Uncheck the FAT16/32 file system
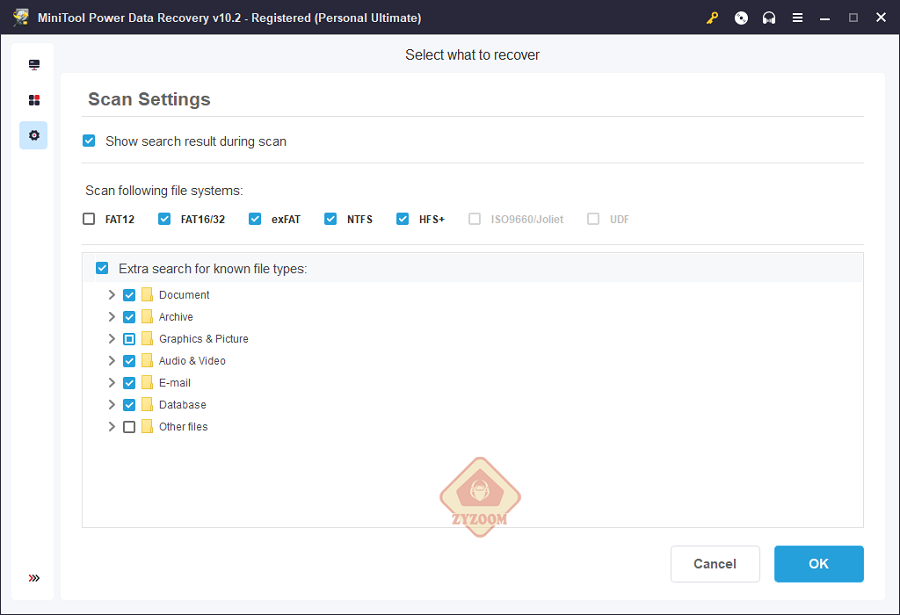900x615 pixels. pyautogui.click(x=164, y=219)
